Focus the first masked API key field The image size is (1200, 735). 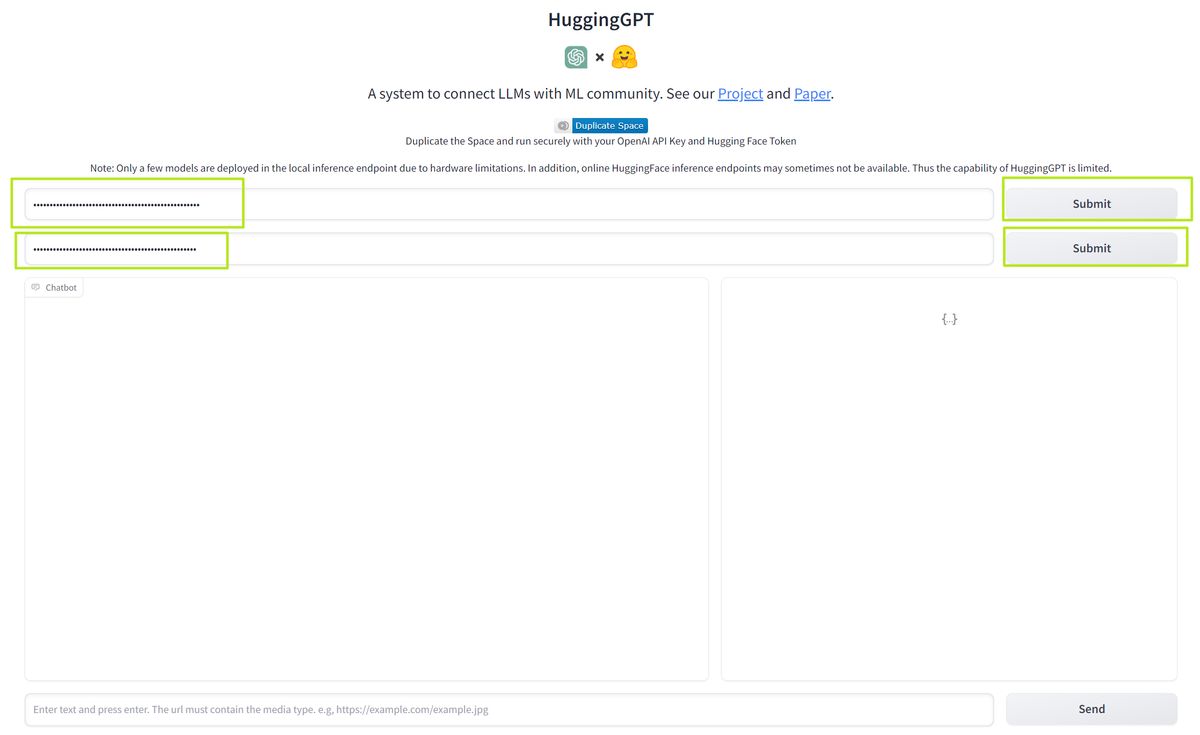[x=509, y=204]
